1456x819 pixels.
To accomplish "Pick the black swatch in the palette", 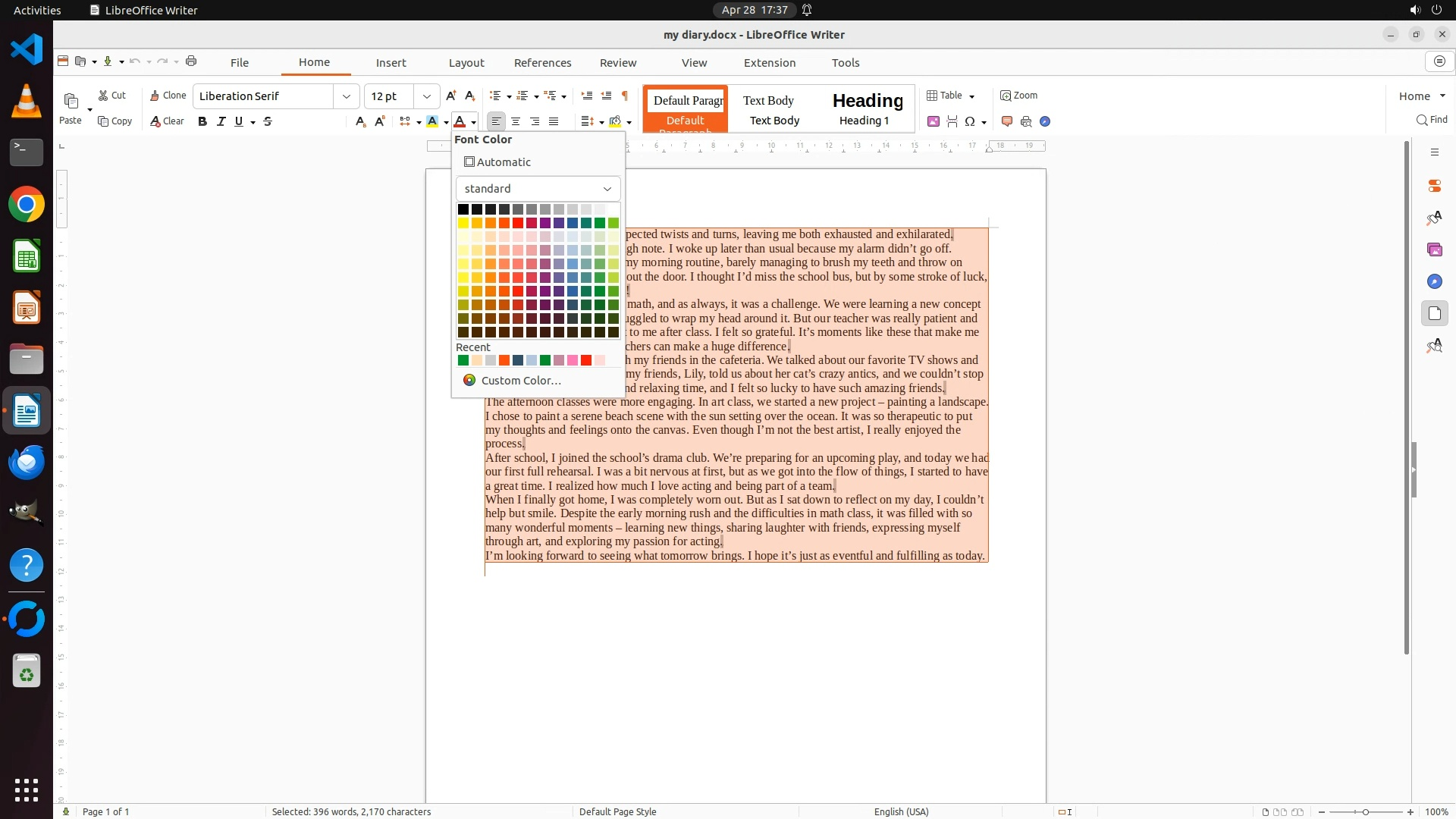I will coord(463,209).
